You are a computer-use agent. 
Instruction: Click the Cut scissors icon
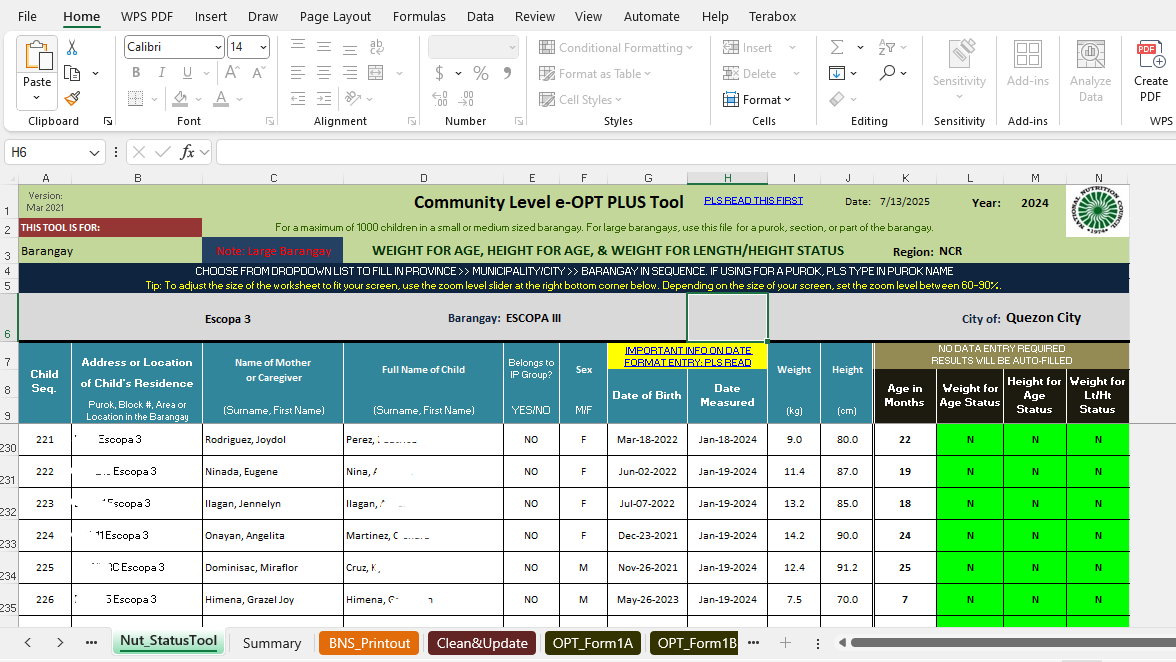click(x=72, y=48)
